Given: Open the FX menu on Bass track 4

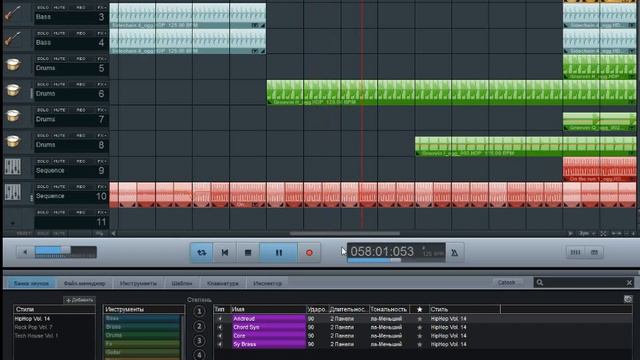Looking at the screenshot, I should point(102,33).
